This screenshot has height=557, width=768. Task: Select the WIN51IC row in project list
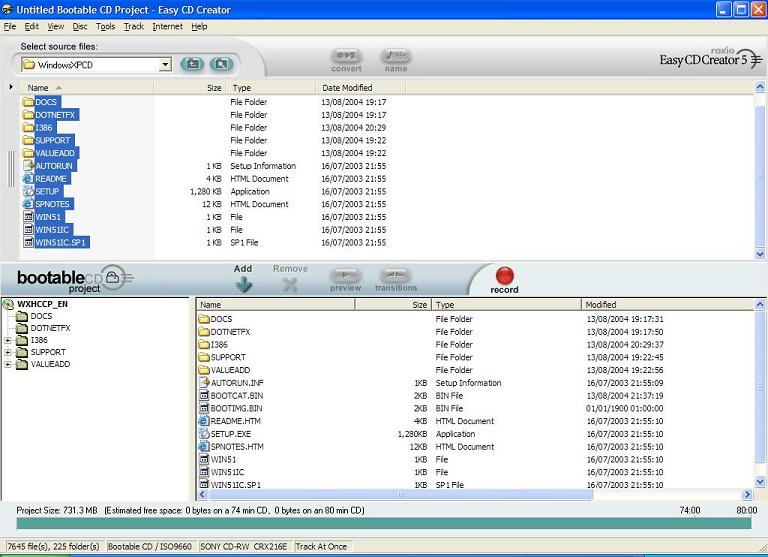[474, 472]
